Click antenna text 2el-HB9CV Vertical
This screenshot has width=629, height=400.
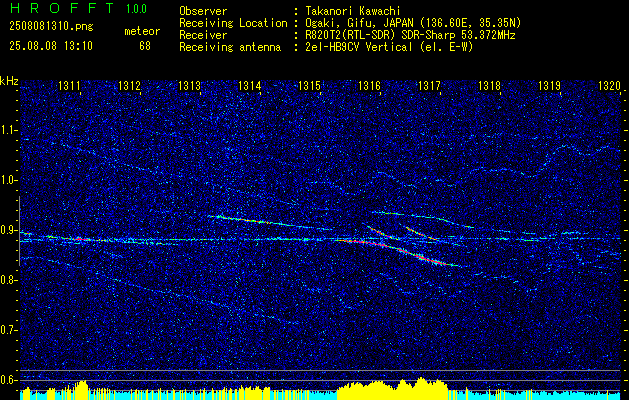[x=359, y=47]
